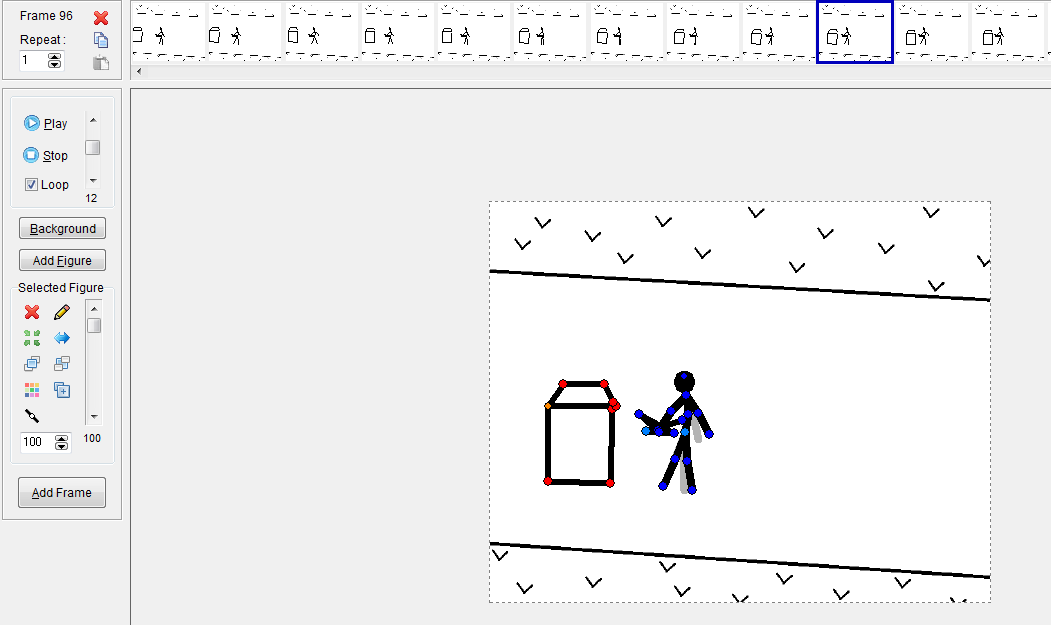Decrease the Repeat count with the down arrow
1051x625 pixels.
[54, 64]
